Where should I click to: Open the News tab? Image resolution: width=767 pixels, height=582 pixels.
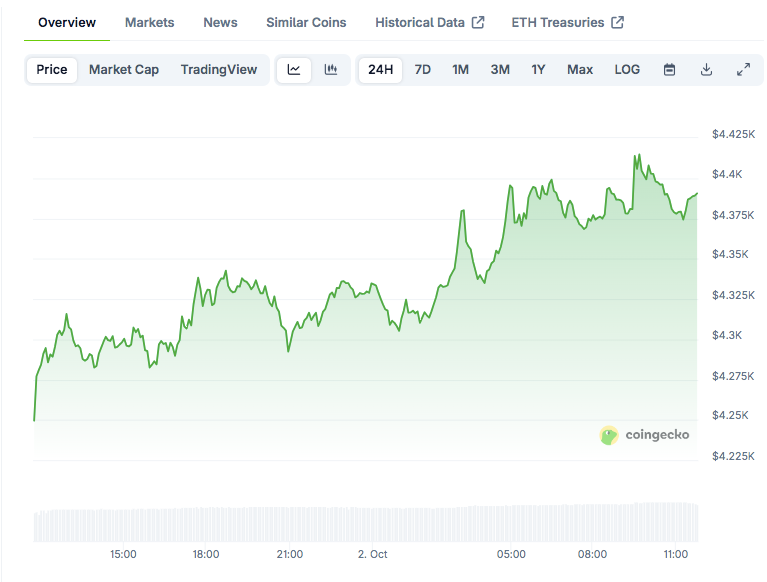[220, 22]
